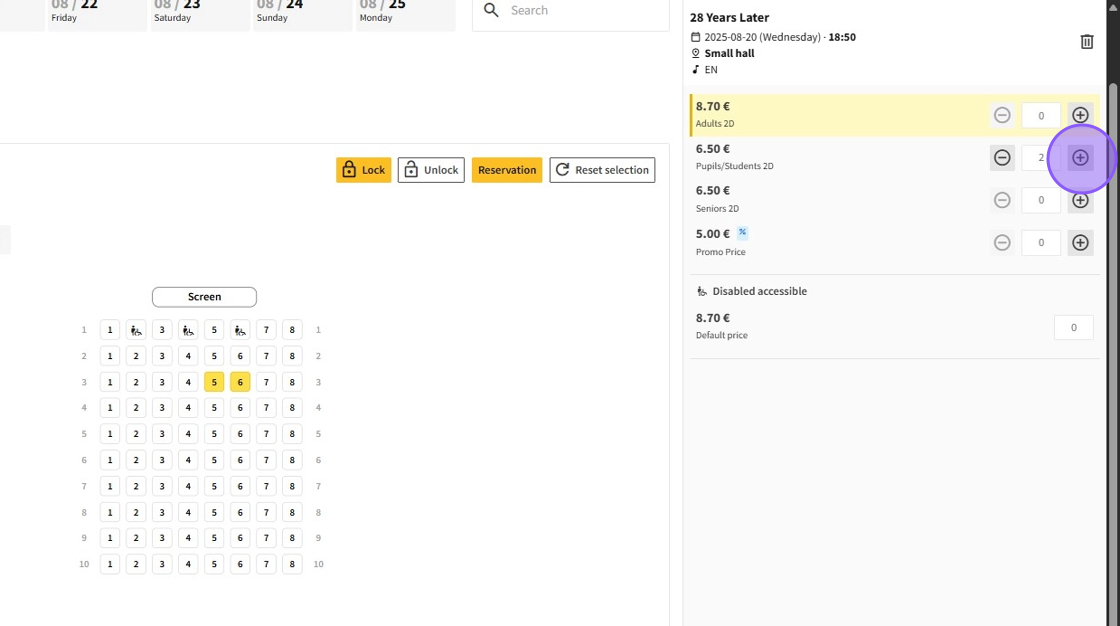
Task: Click the Disabled accessible default price quantity field
Action: [1073, 327]
